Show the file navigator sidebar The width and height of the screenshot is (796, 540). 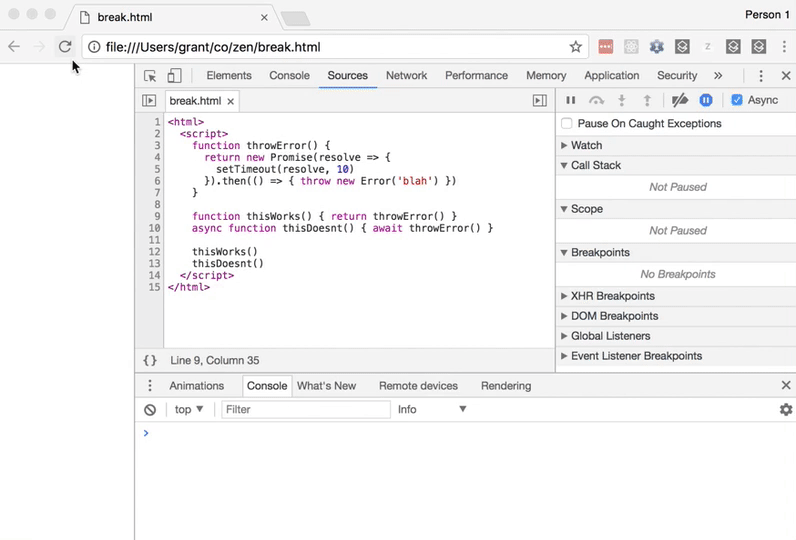[x=149, y=100]
